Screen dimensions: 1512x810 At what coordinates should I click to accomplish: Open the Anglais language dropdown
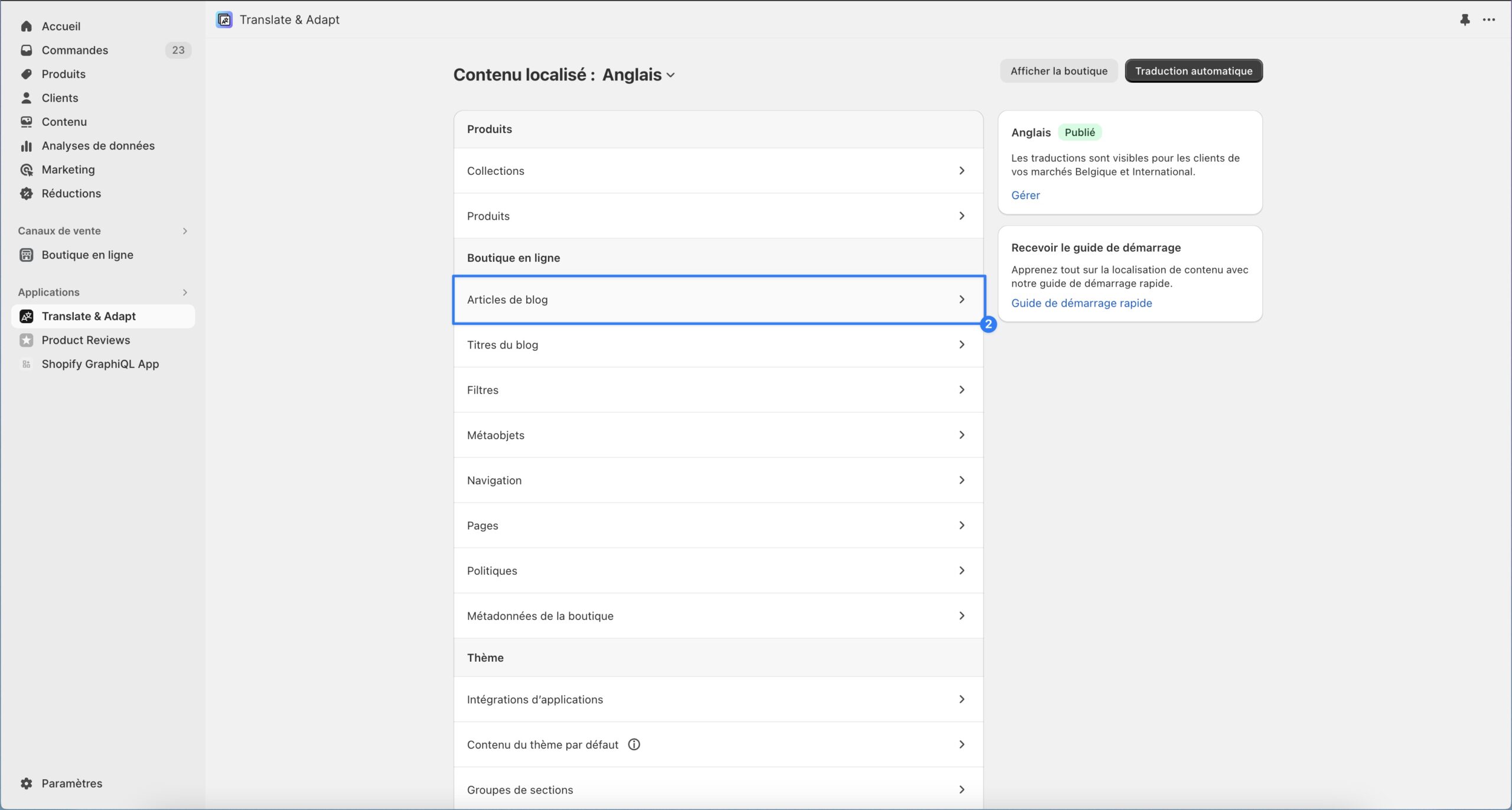(638, 74)
